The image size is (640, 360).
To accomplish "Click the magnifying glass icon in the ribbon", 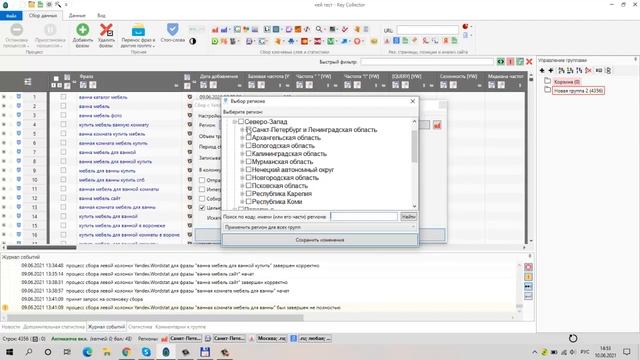I will click(319, 29).
